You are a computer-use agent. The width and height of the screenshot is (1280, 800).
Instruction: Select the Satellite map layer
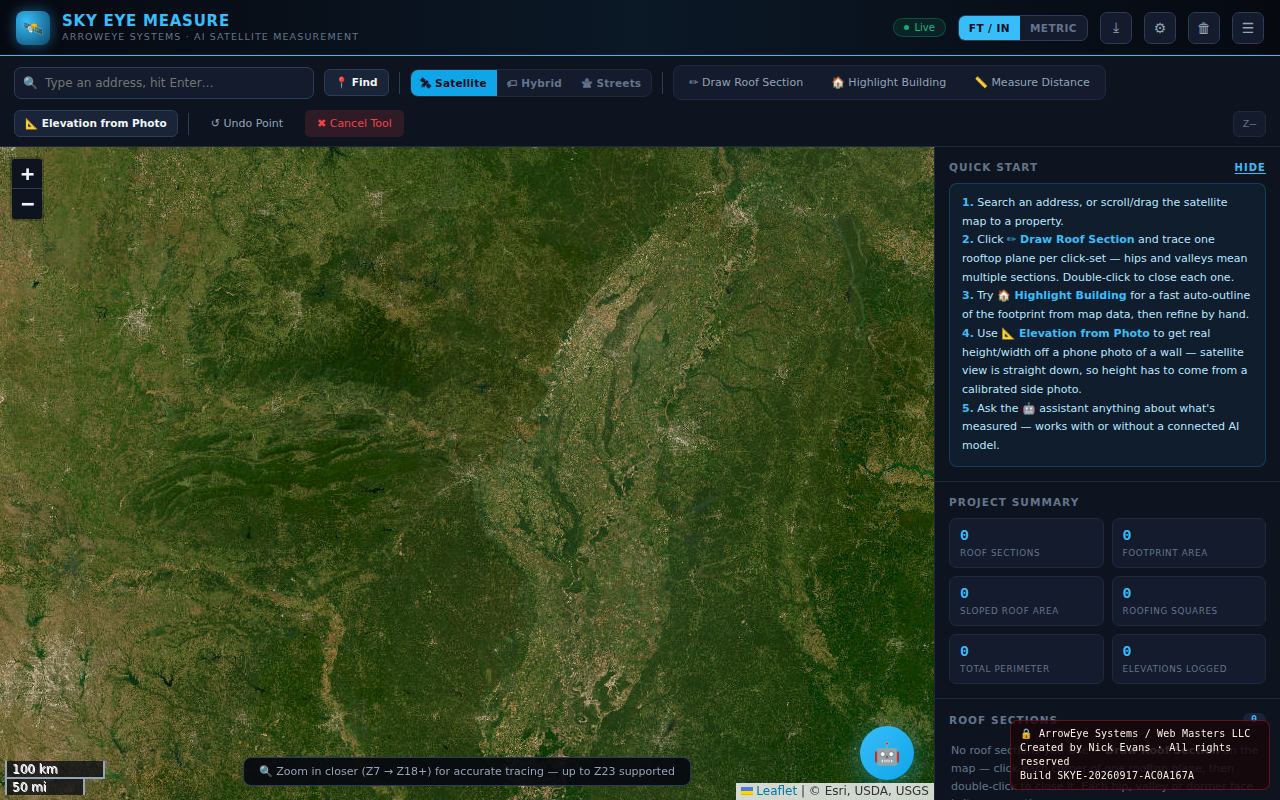point(454,83)
